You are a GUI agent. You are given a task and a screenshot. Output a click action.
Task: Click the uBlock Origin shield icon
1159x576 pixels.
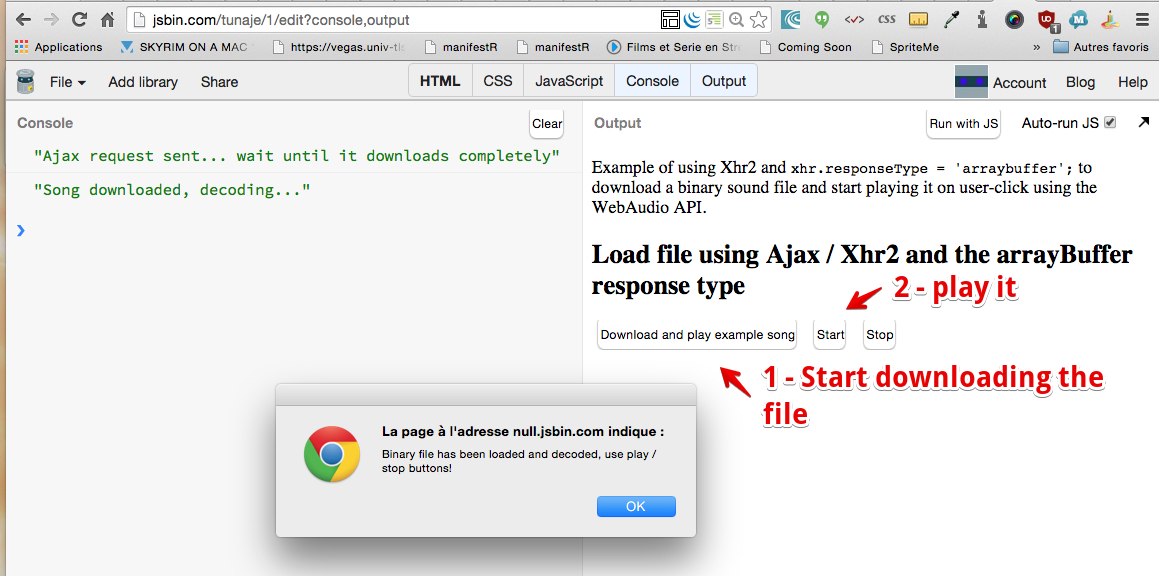[x=1048, y=19]
